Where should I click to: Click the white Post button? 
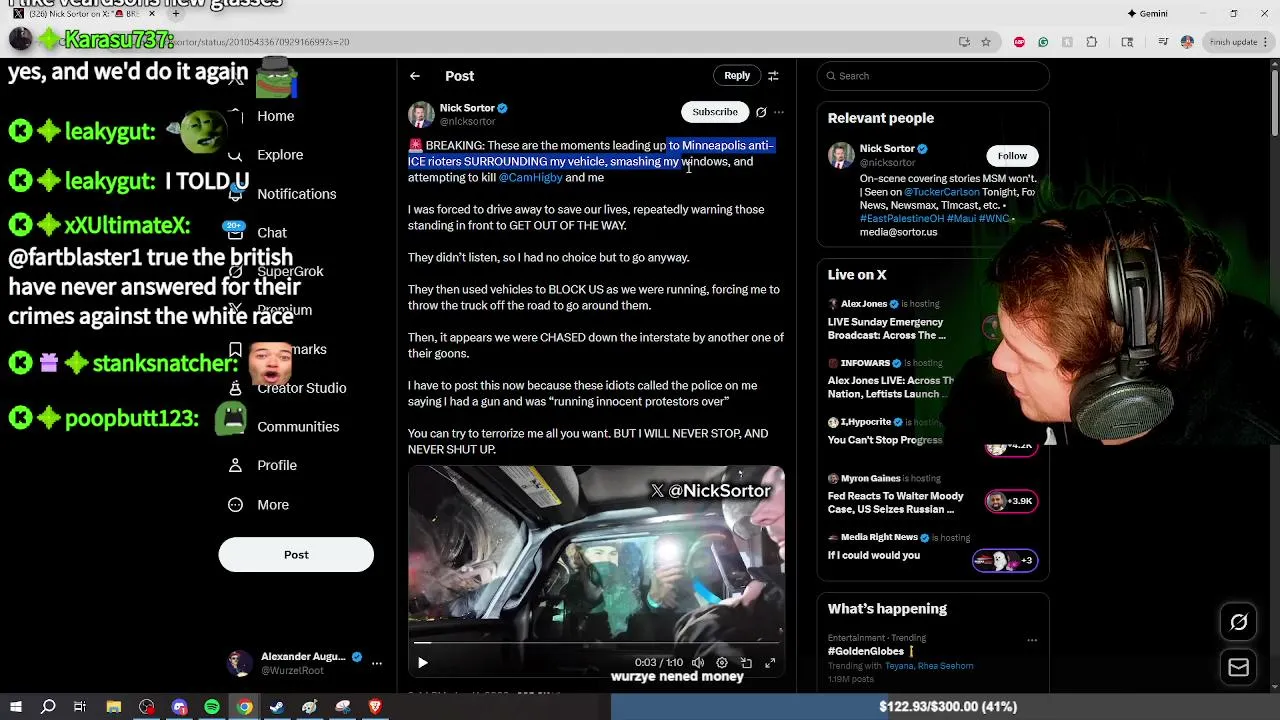(296, 555)
